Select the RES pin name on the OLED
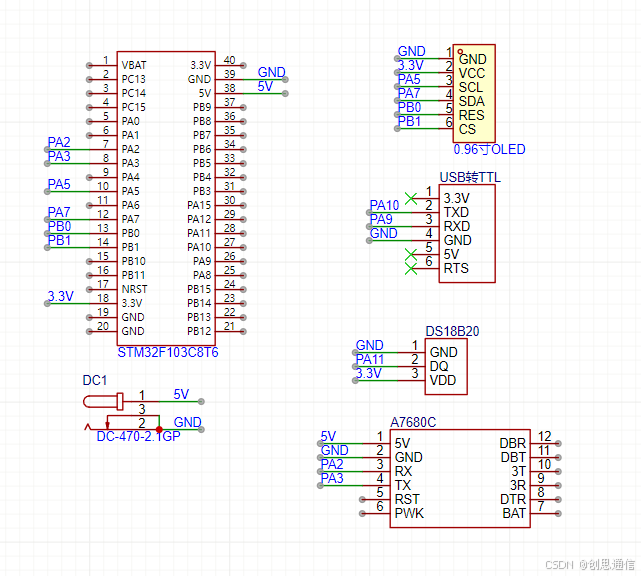The image size is (641, 576). coord(471,115)
